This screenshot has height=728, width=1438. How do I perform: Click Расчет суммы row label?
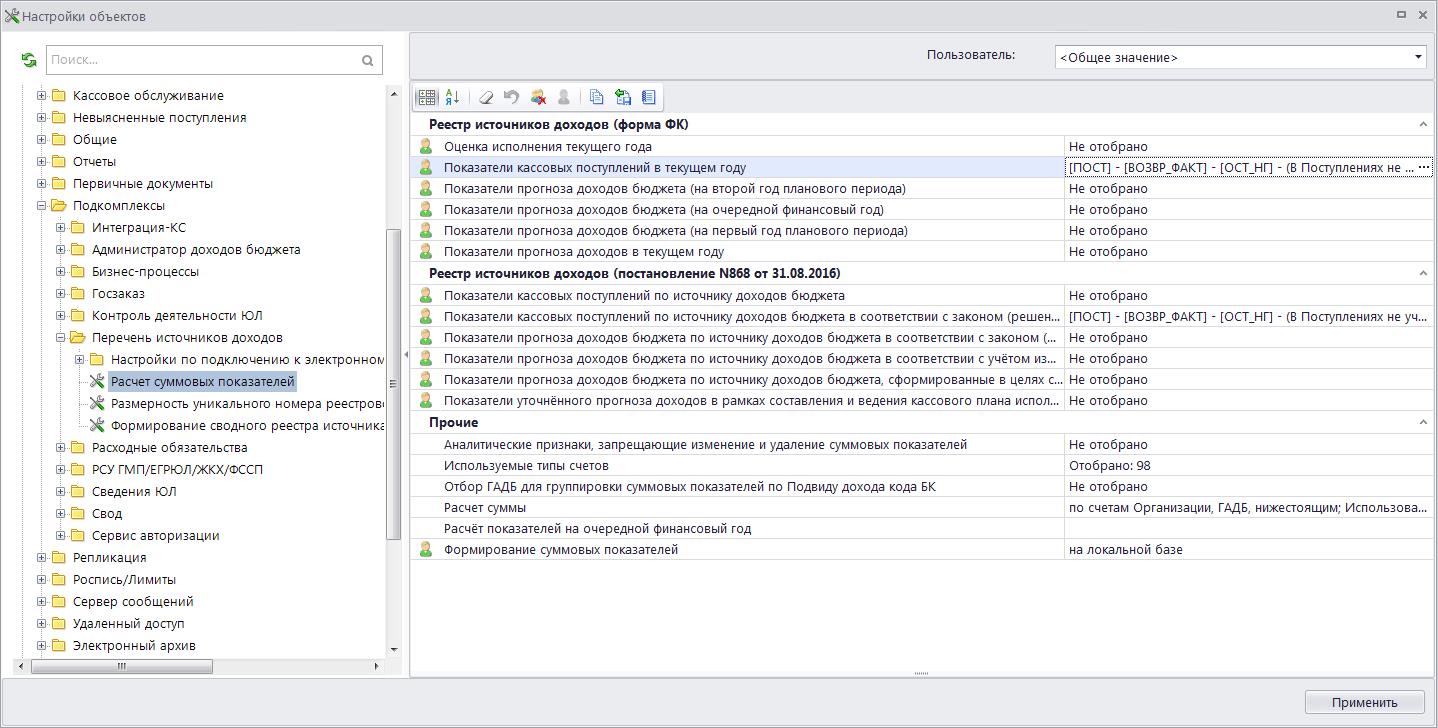tap(484, 508)
